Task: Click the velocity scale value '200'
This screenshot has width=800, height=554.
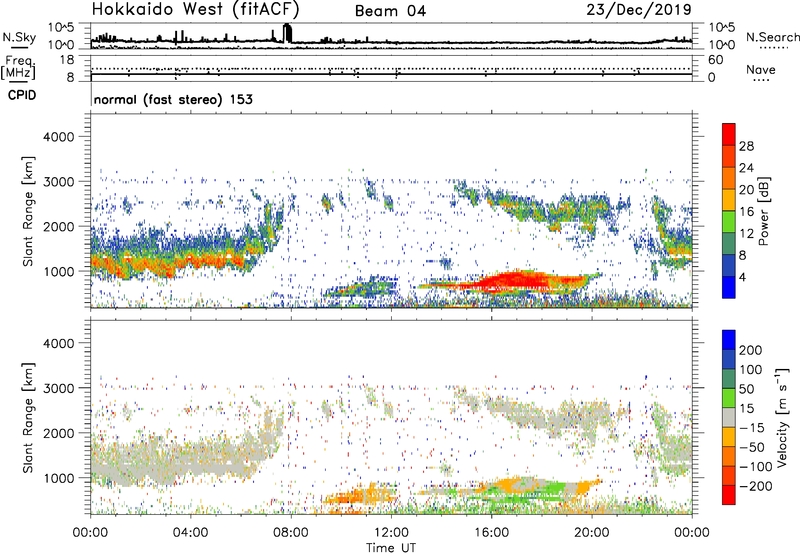Action: point(751,350)
